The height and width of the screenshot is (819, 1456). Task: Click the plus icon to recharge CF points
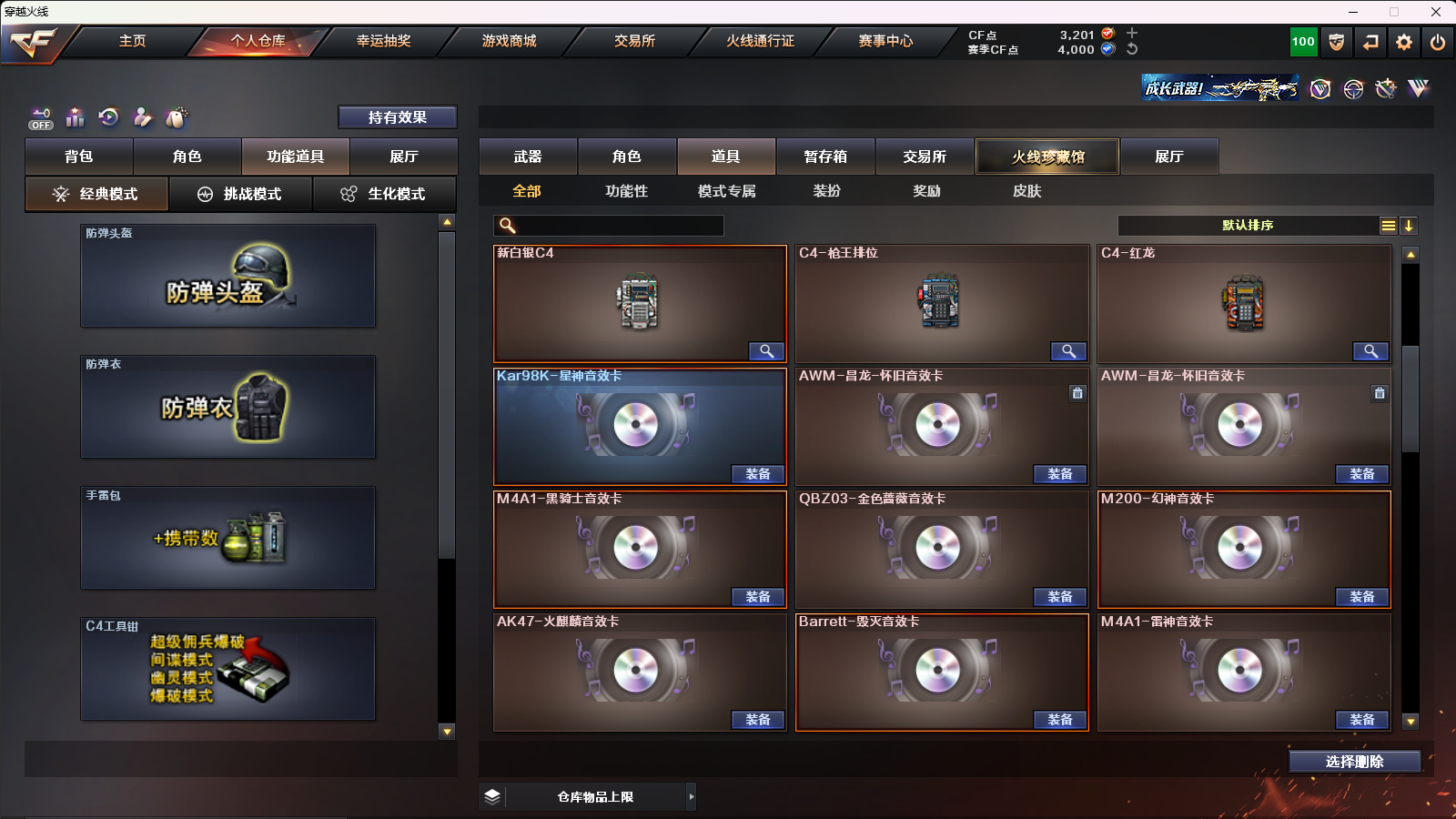(x=1132, y=34)
